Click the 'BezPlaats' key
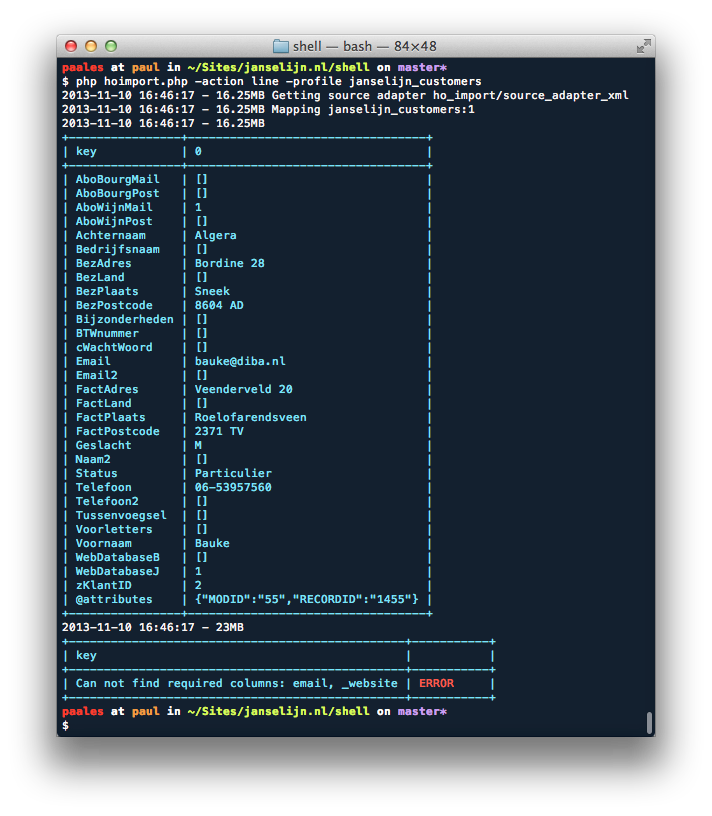Viewport: 712px width, 816px height. [107, 291]
